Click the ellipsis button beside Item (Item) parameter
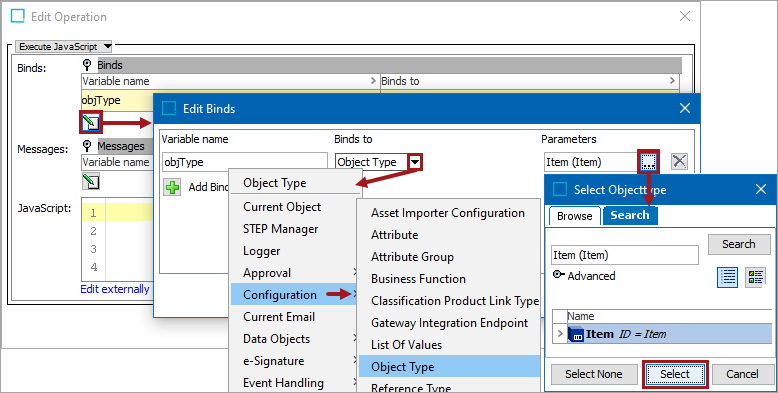This screenshot has height=393, width=778. [x=648, y=162]
